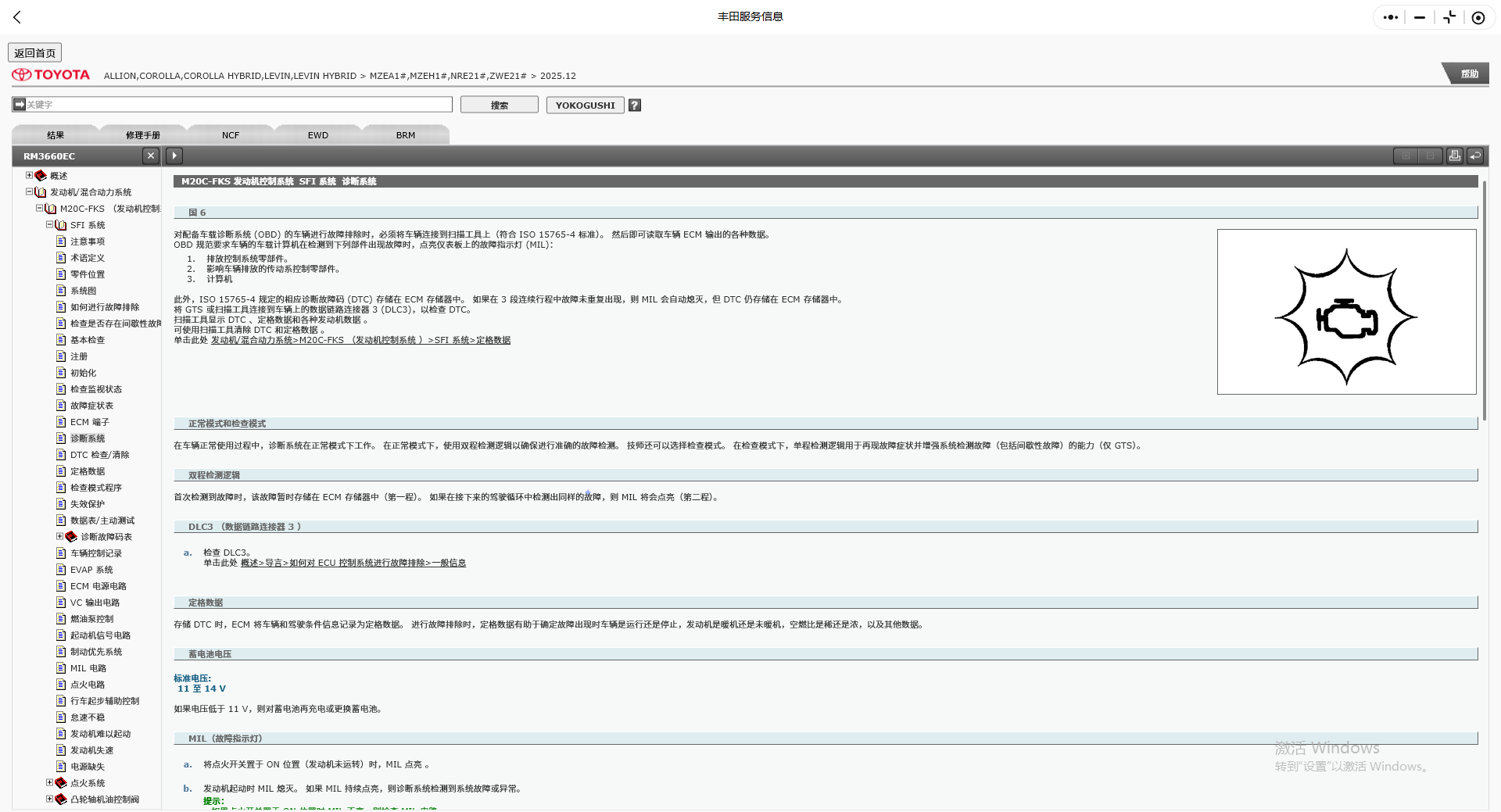Click the TOYOTA logo
This screenshot has width=1501, height=812.
click(51, 75)
